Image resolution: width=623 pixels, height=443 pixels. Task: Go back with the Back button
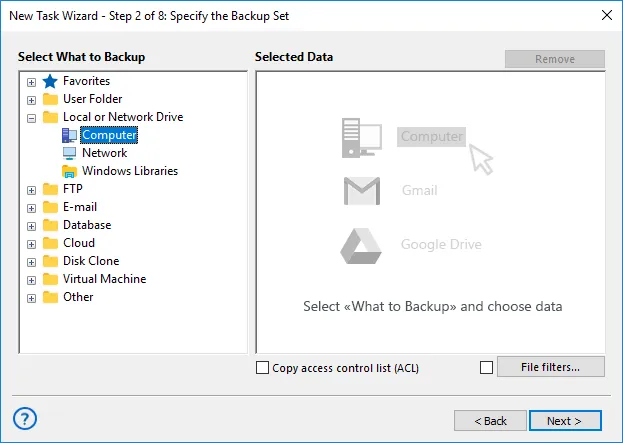click(x=490, y=421)
